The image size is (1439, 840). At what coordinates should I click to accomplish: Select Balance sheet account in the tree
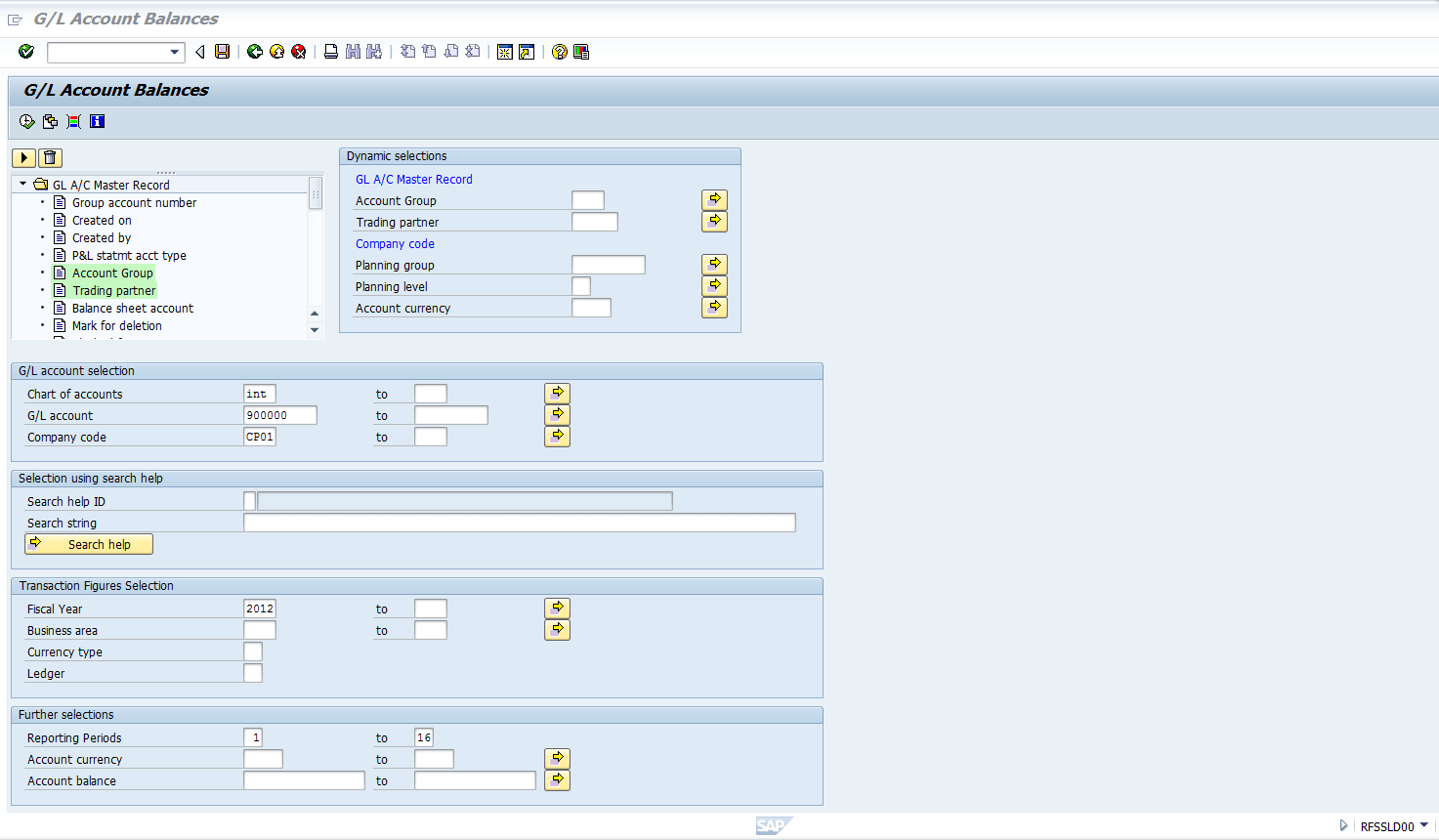click(132, 308)
